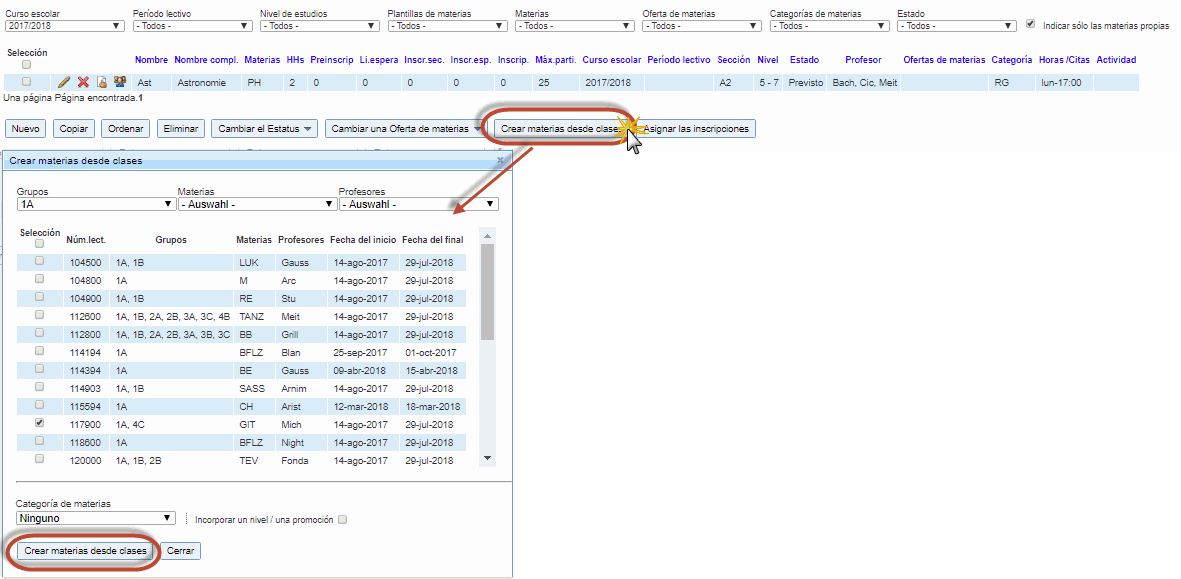Click the 'lun-17:00' schedule cell
The width and height of the screenshot is (1181, 579).
(1060, 83)
